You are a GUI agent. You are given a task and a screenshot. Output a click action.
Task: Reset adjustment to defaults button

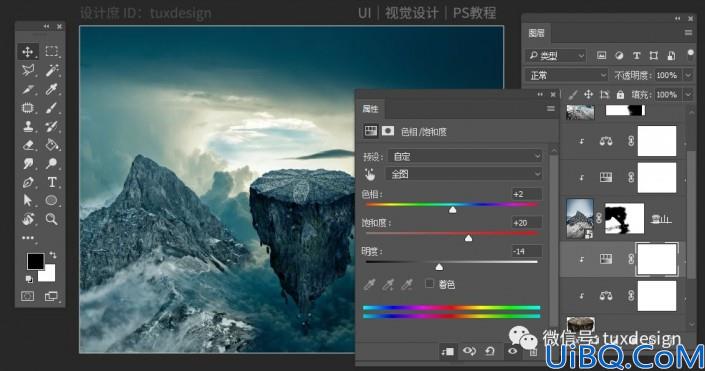click(x=490, y=351)
